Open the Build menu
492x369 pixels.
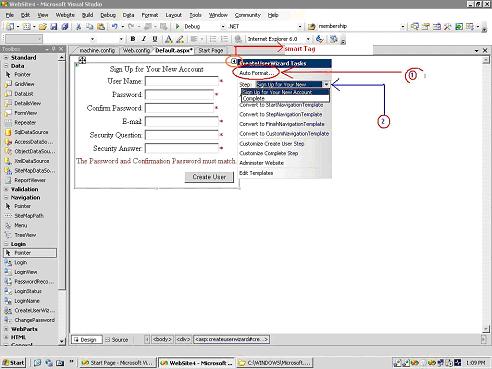pos(87,15)
